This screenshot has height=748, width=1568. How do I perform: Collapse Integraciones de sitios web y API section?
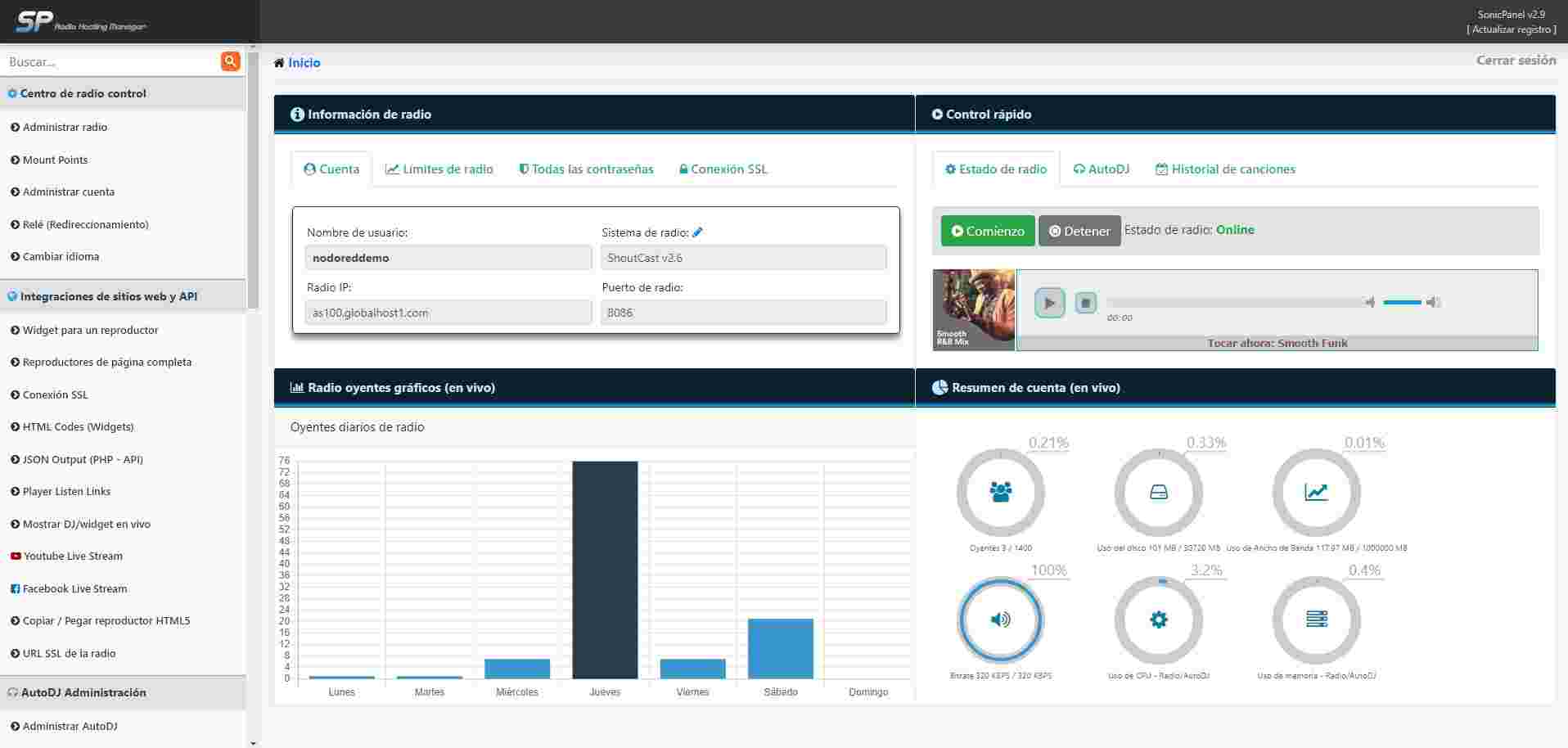pos(108,296)
